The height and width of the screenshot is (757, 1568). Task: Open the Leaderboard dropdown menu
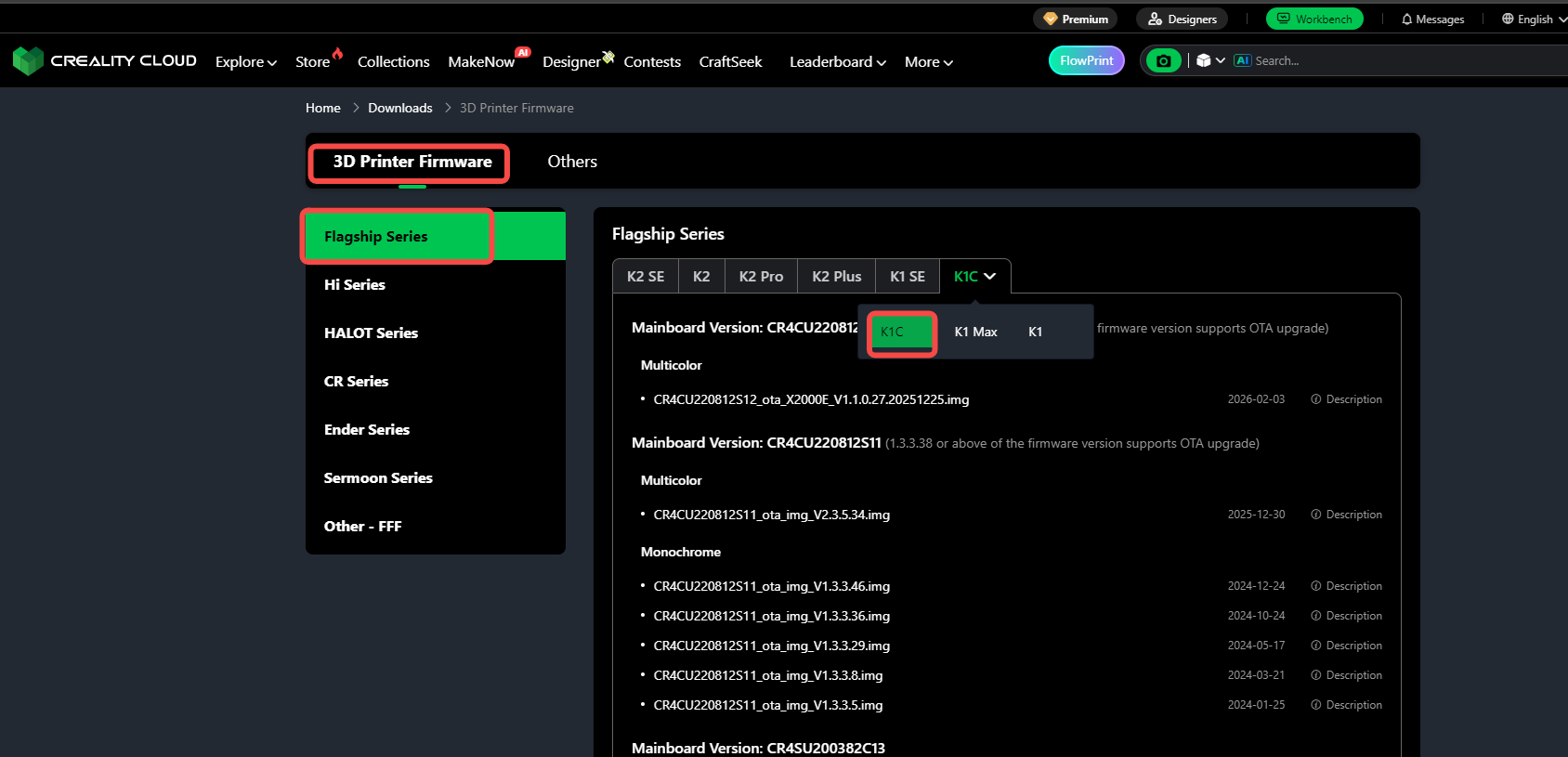pyautogui.click(x=837, y=62)
